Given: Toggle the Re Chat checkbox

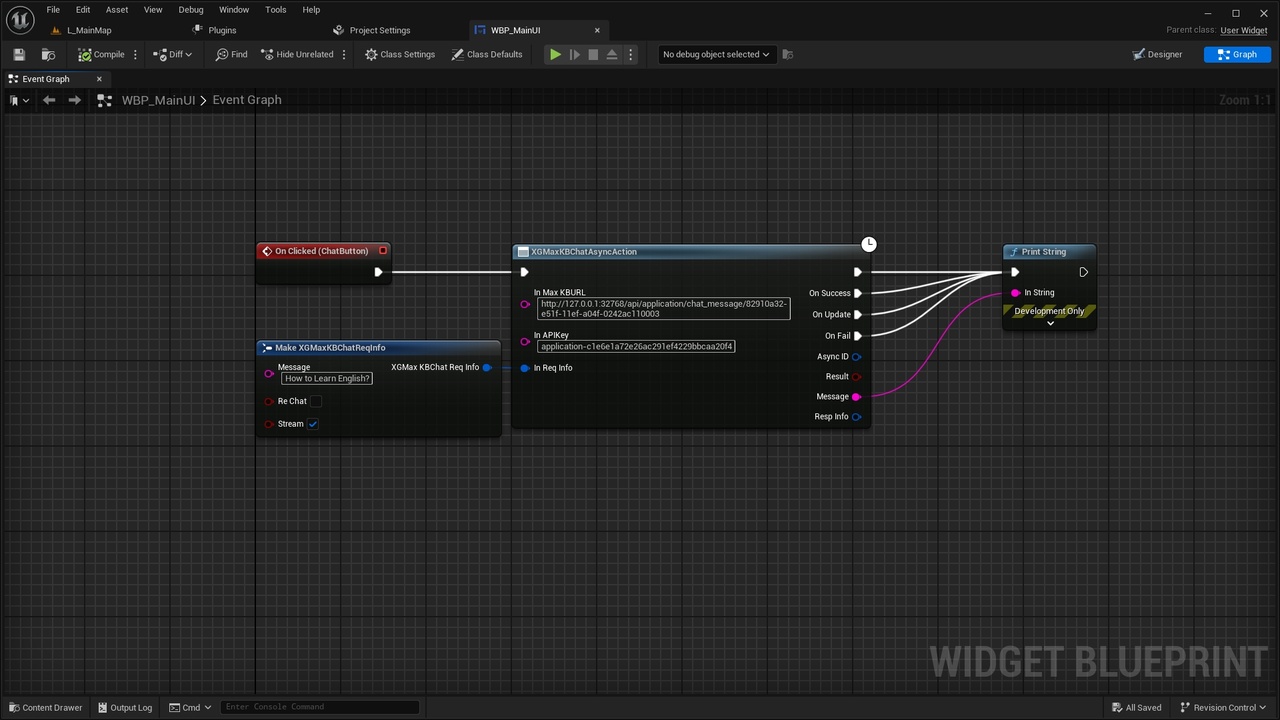Looking at the screenshot, I should click(316, 401).
